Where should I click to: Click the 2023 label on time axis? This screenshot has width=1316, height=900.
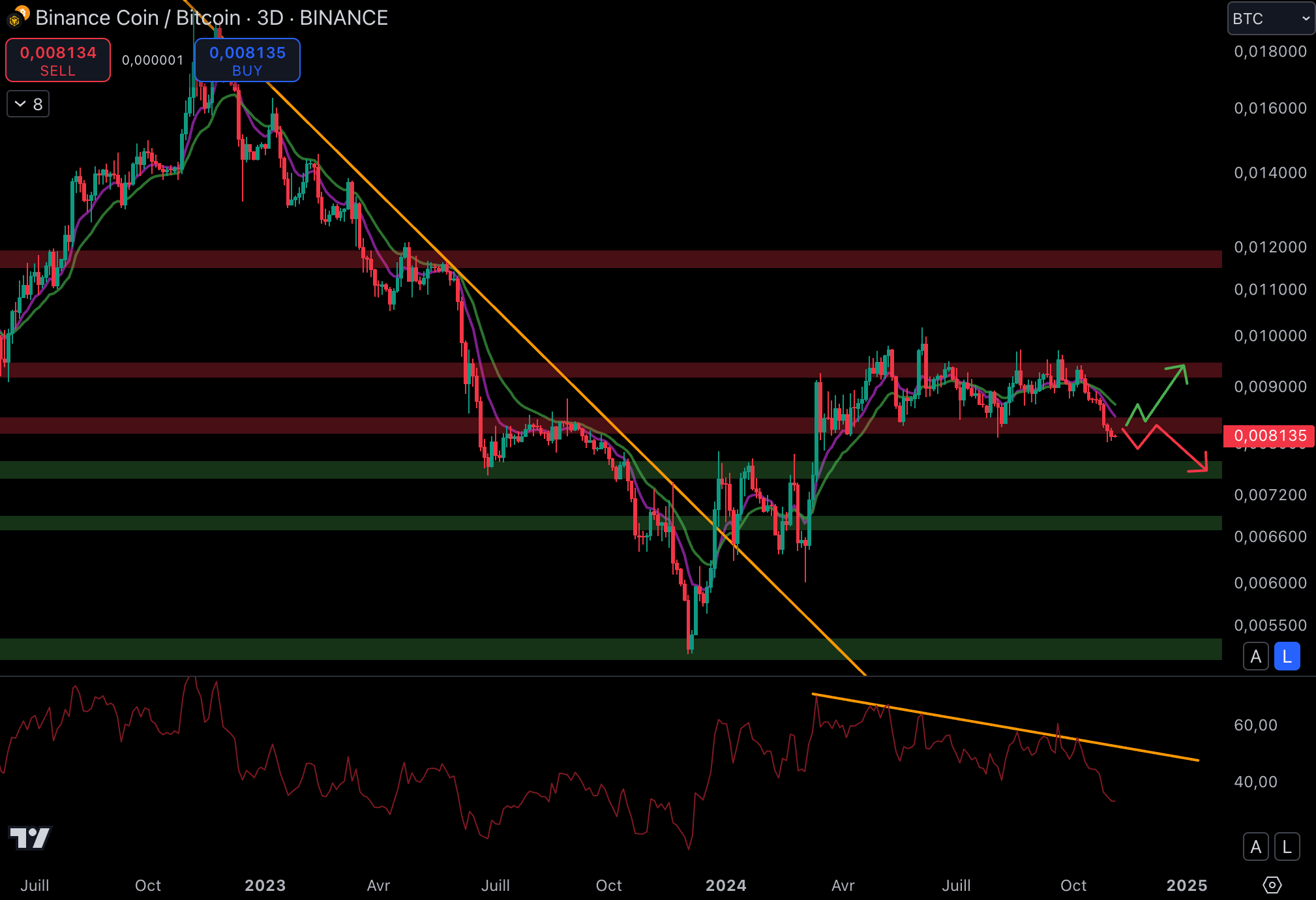(265, 885)
